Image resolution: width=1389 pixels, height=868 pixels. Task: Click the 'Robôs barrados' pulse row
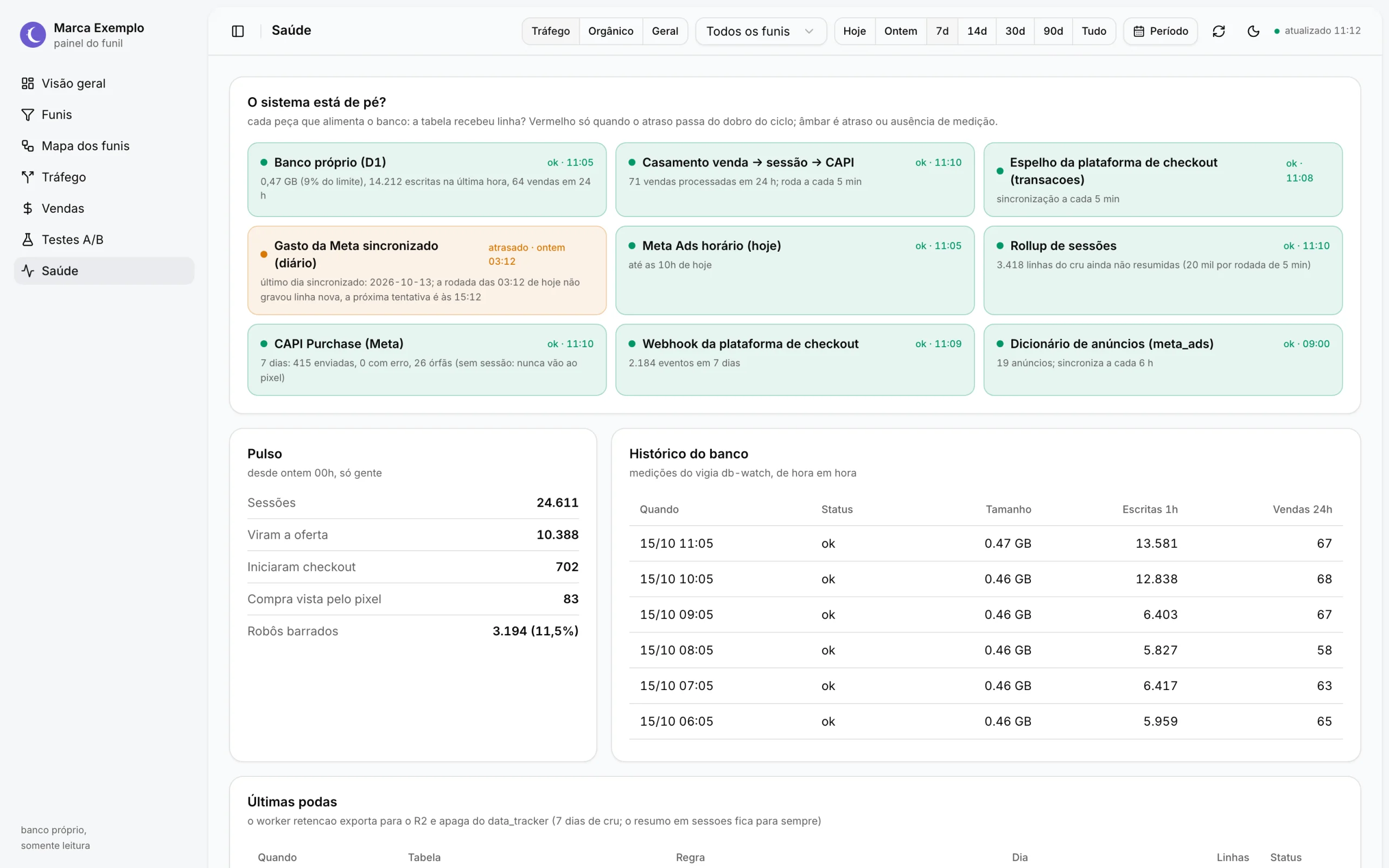[413, 631]
